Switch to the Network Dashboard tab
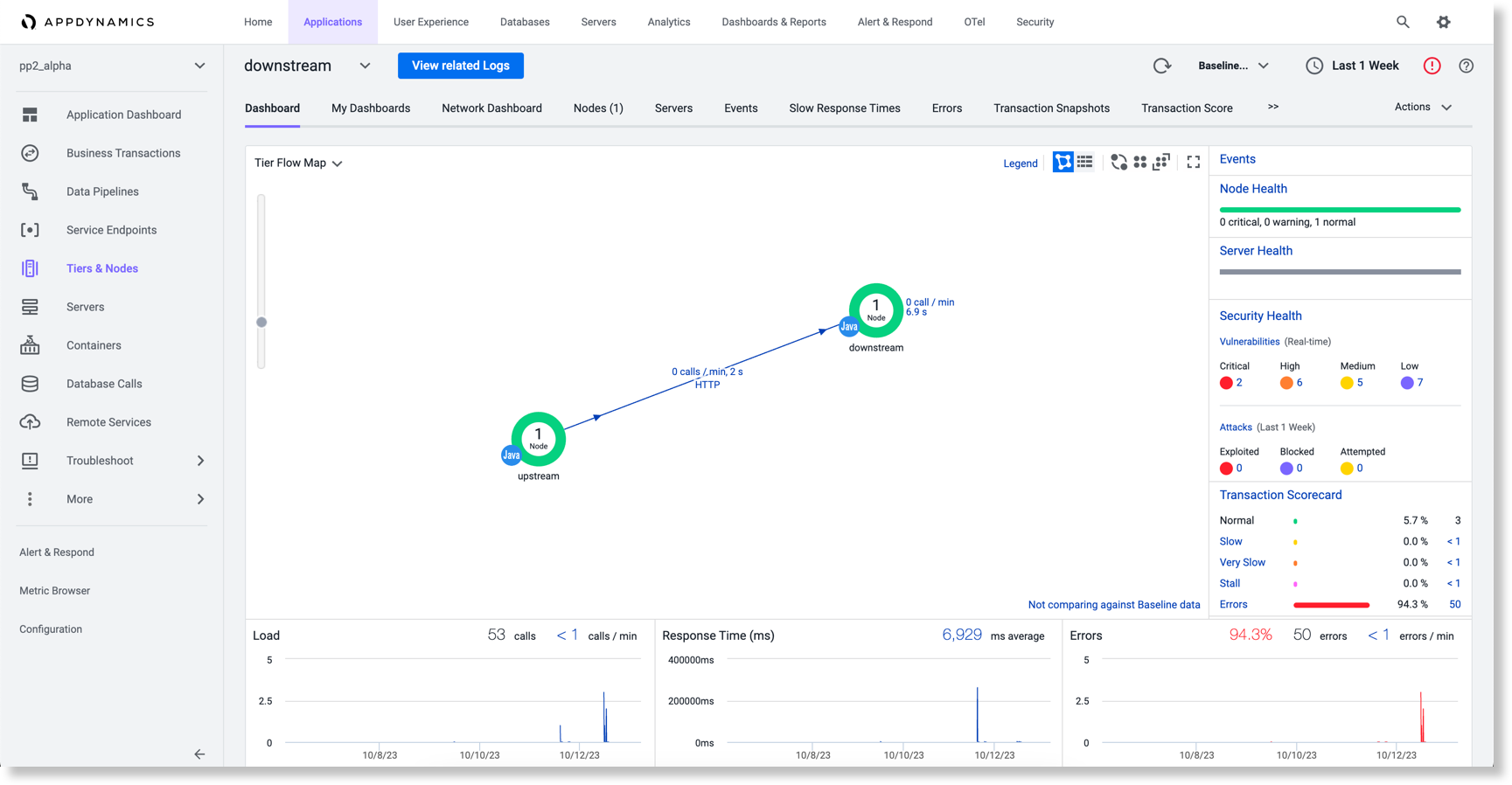 [491, 108]
